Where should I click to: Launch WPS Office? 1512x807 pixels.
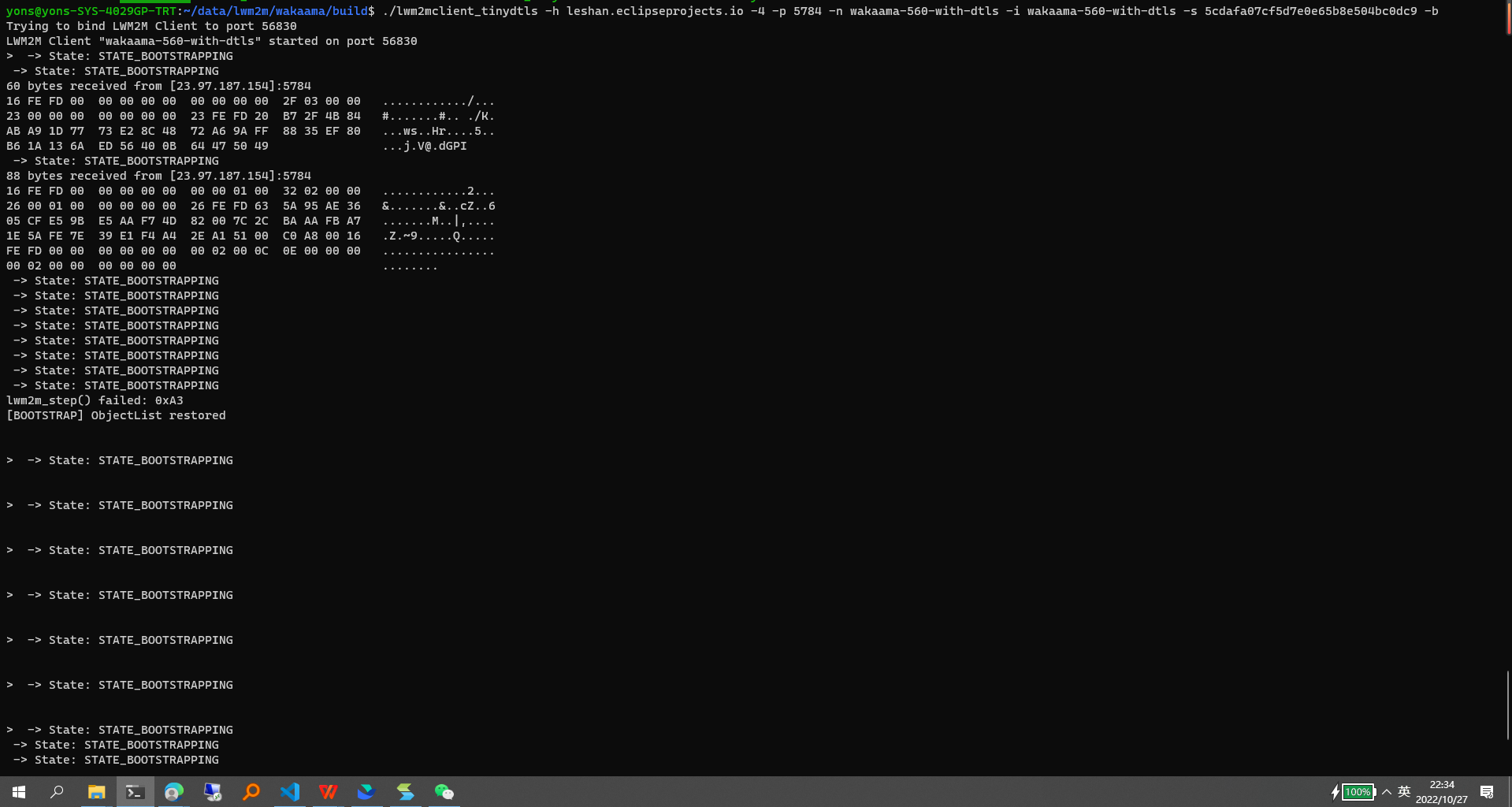tap(328, 792)
